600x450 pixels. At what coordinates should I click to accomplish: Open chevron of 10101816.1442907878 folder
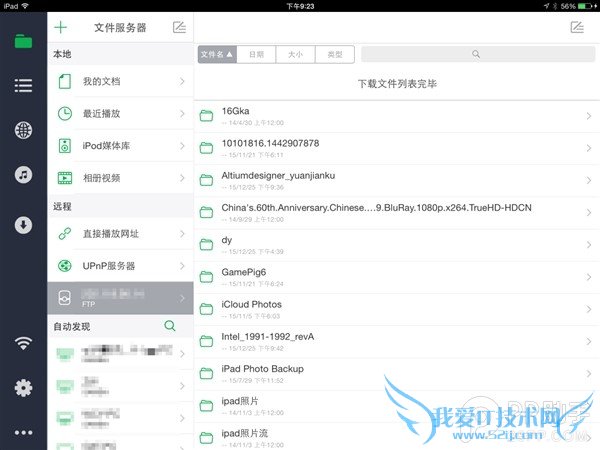pos(589,148)
